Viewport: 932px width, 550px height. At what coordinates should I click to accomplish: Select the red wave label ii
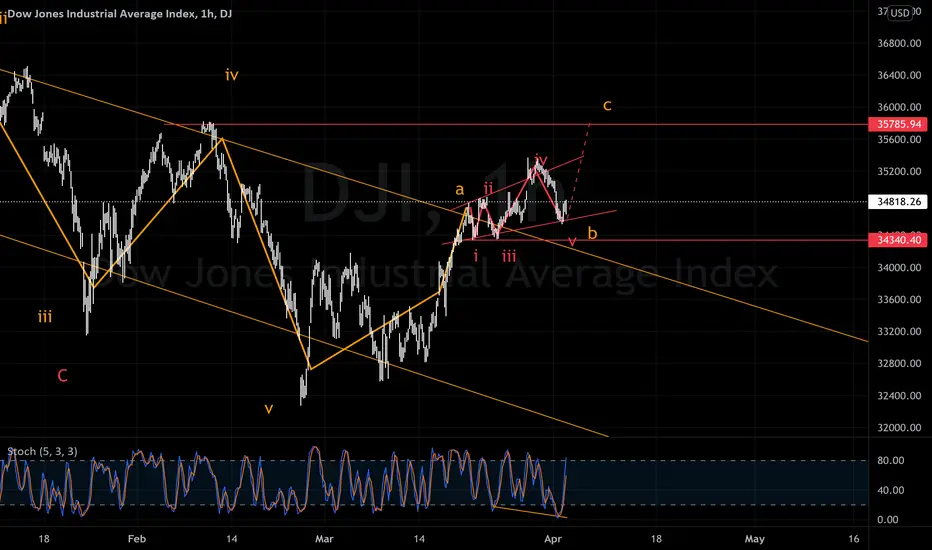488,189
